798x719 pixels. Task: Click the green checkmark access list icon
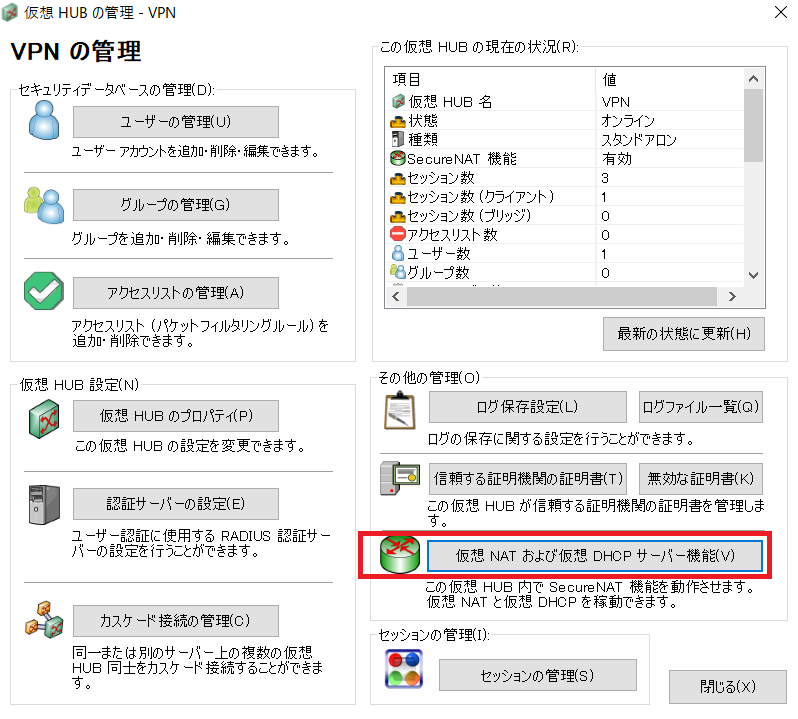coord(44,291)
